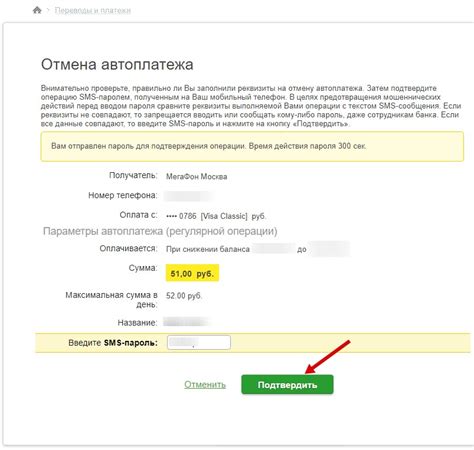Click recipient value 'МегаФон Москва'
This screenshot has width=474, height=450.
coord(196,176)
